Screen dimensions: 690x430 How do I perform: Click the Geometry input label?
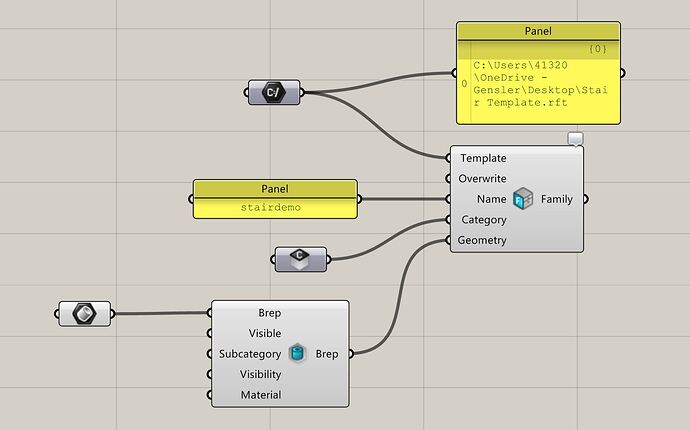click(x=482, y=240)
